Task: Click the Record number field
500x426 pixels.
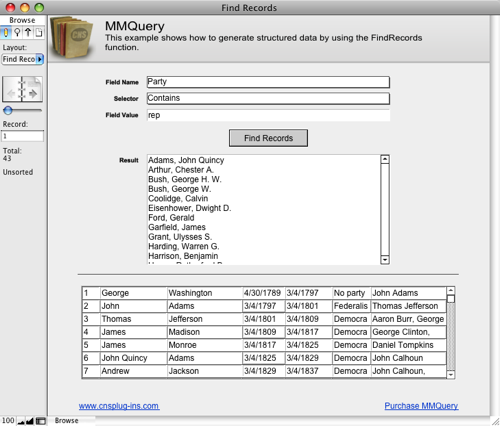Action: pos(23,136)
